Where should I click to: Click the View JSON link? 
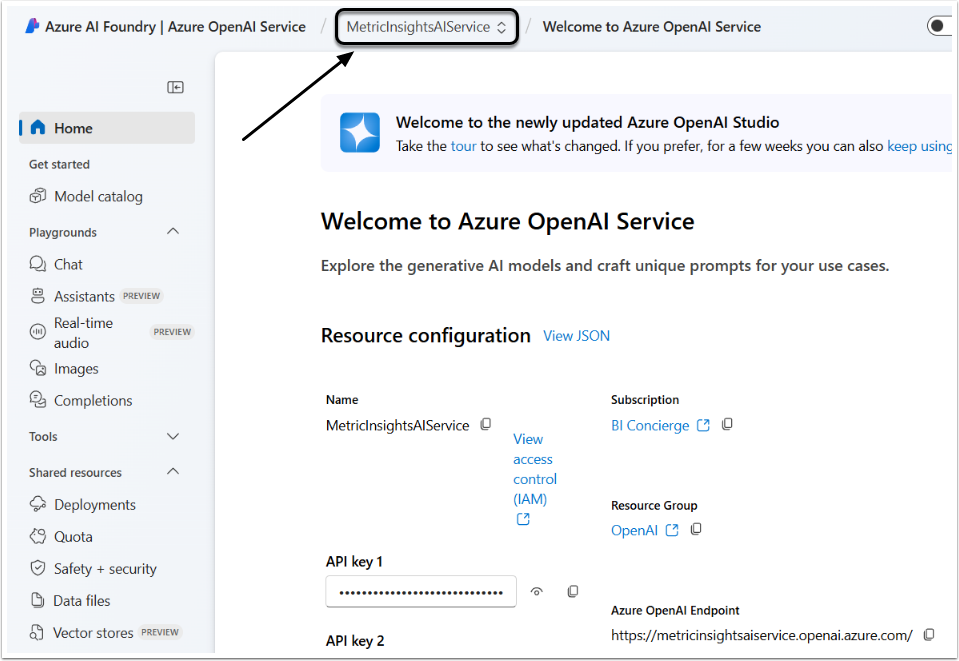pos(576,336)
